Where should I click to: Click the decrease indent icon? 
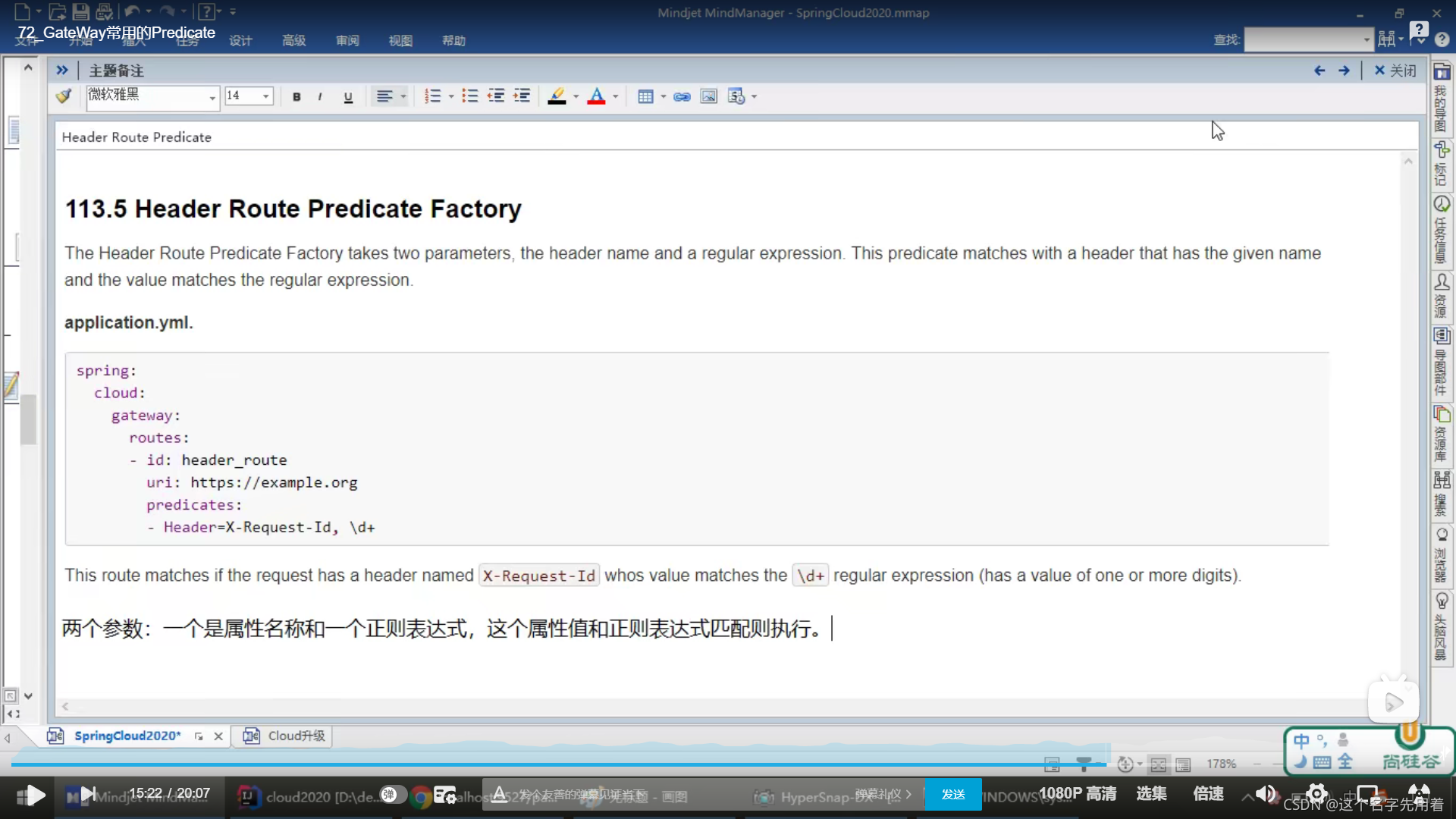[x=496, y=96]
